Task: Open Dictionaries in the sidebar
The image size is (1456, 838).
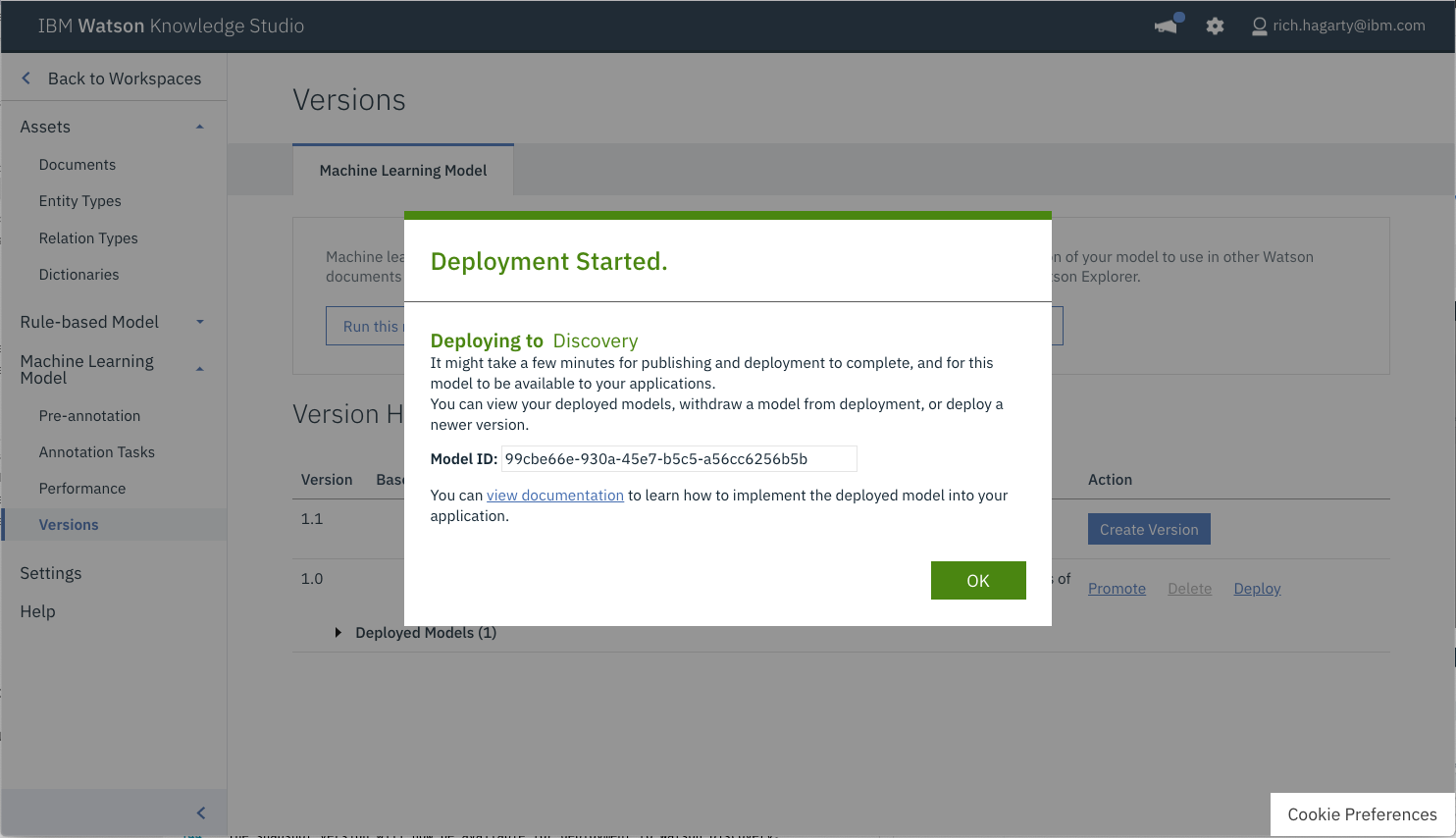Action: [78, 275]
